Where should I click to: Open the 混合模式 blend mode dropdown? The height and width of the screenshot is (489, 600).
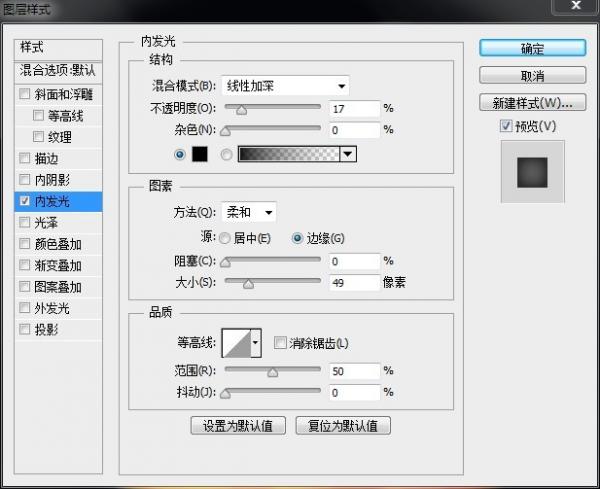tap(285, 86)
